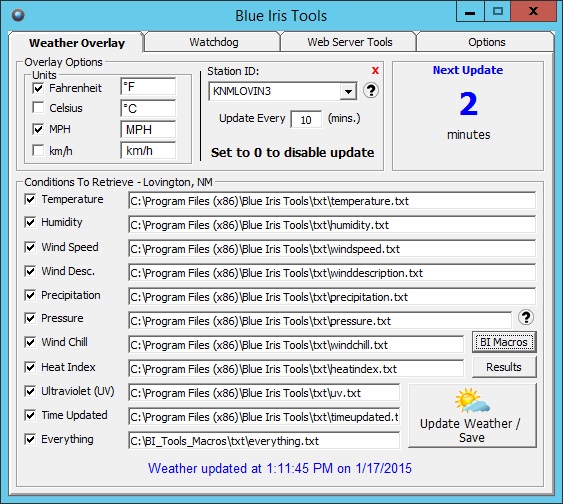Click the pressure.txt path field
The width and height of the screenshot is (563, 504).
(x=320, y=321)
